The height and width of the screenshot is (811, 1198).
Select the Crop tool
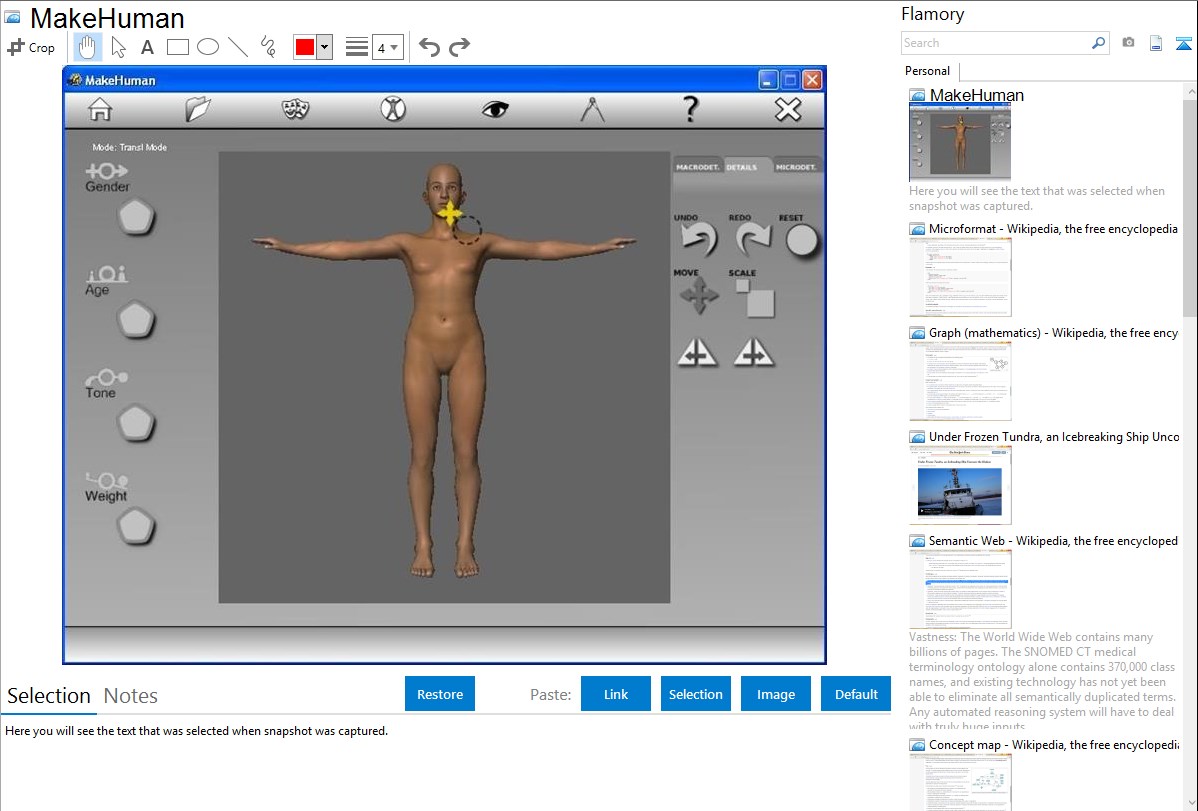click(31, 47)
